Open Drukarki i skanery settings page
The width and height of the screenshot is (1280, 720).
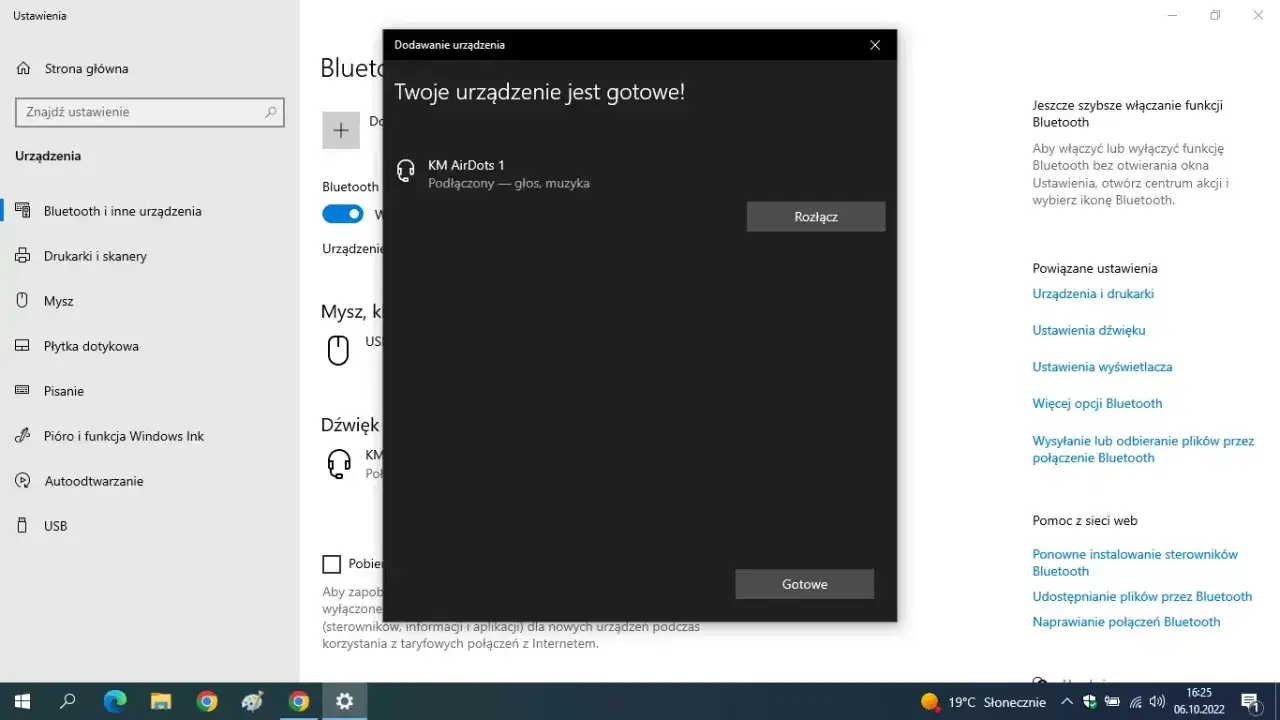(95, 256)
